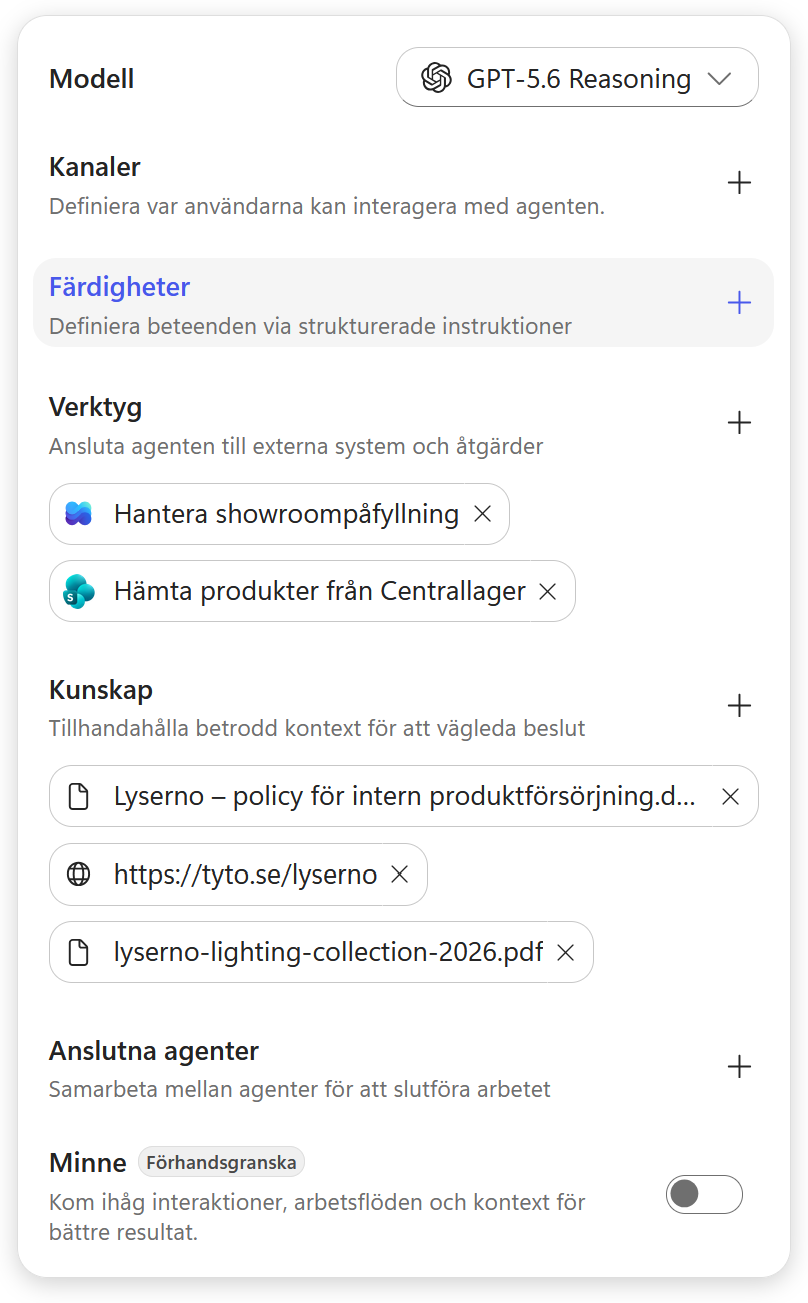Add connected agent with Anslutna agenter plus
808x1303 pixels.
739,1067
